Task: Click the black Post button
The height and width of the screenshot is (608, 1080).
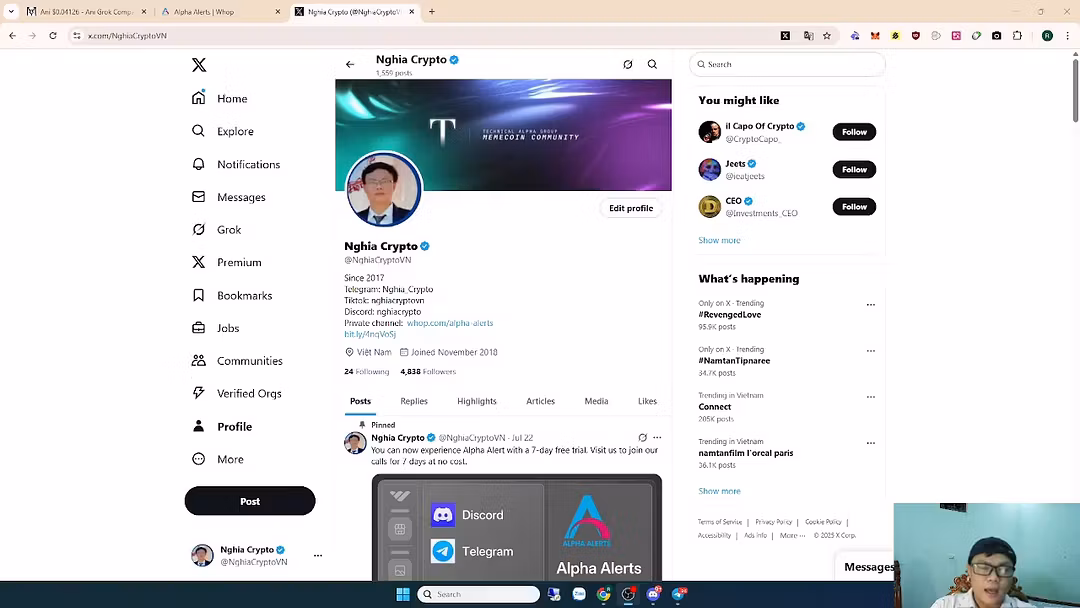Action: 250,501
